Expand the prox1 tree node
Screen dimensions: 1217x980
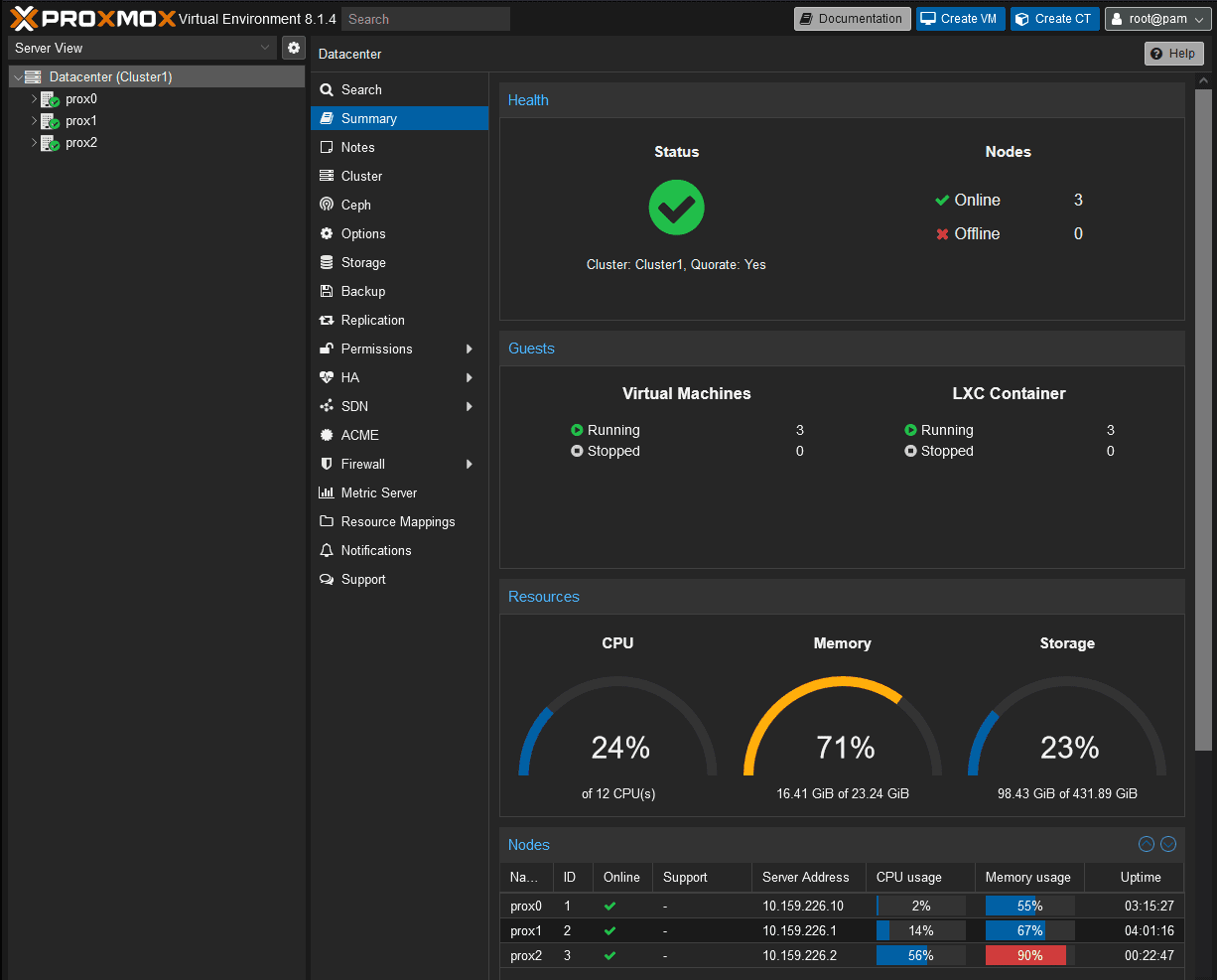(34, 121)
